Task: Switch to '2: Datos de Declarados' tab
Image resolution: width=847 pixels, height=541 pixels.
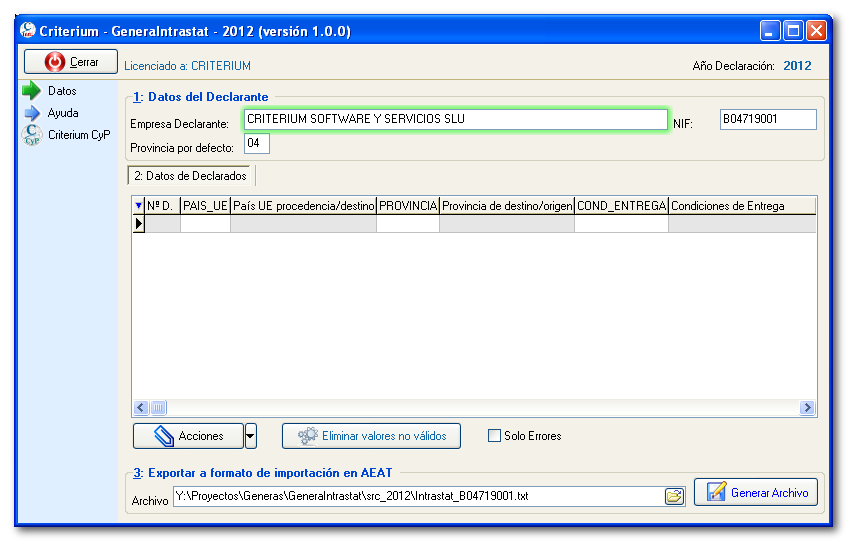Action: click(x=190, y=176)
